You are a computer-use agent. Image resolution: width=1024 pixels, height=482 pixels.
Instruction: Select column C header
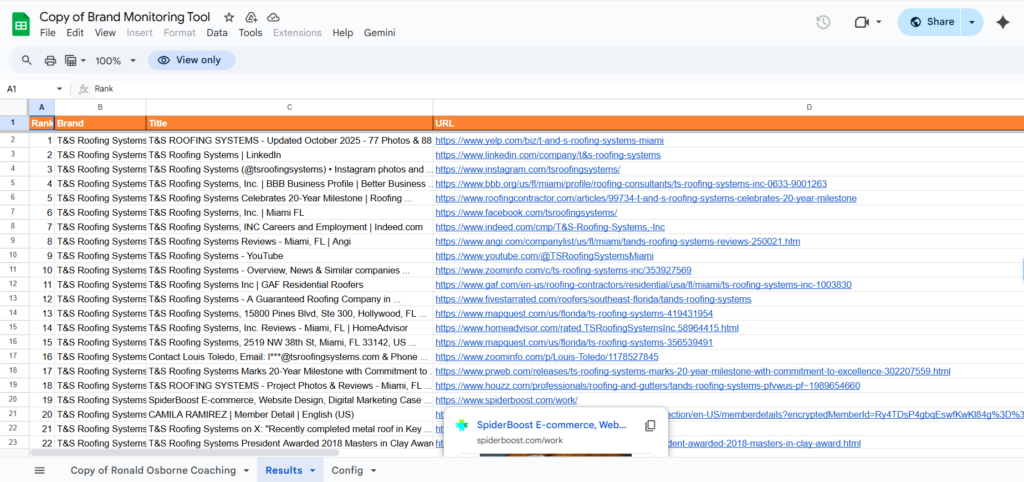[x=289, y=106]
